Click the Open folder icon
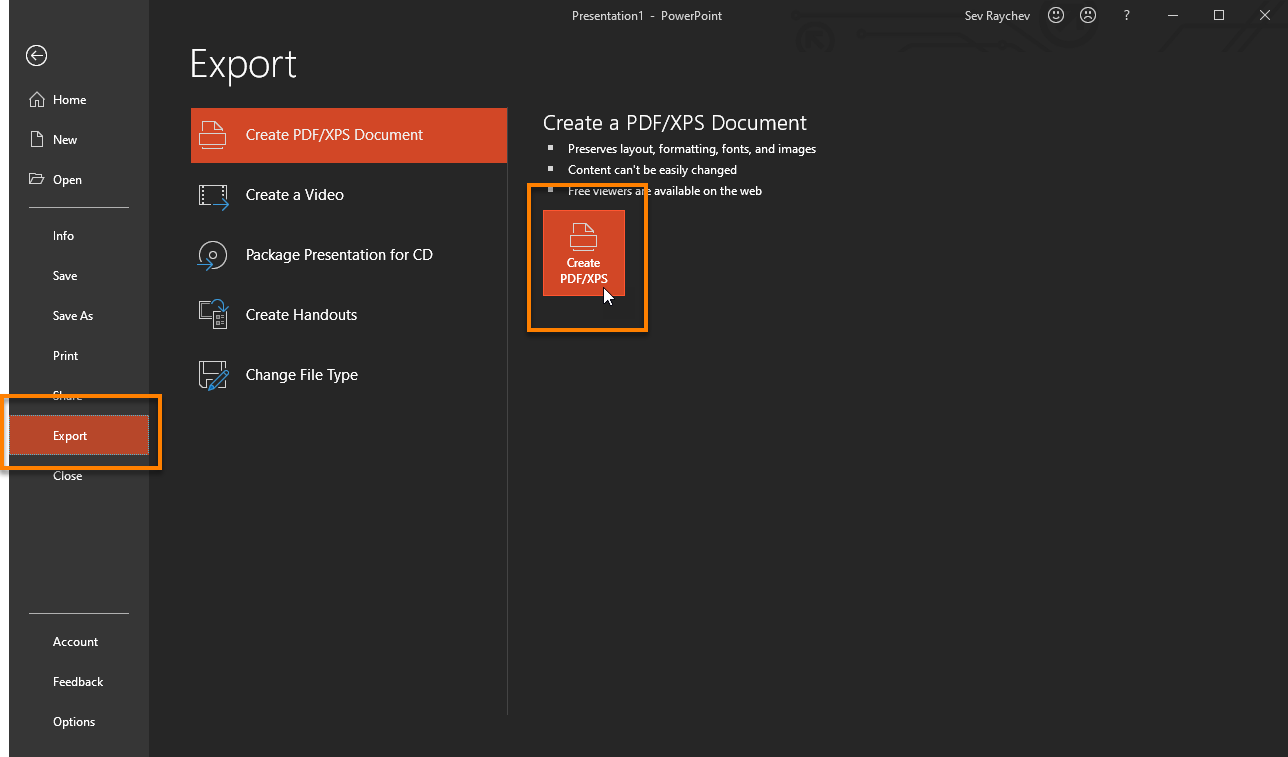Screen dimensions: 1288x757 (x=37, y=180)
